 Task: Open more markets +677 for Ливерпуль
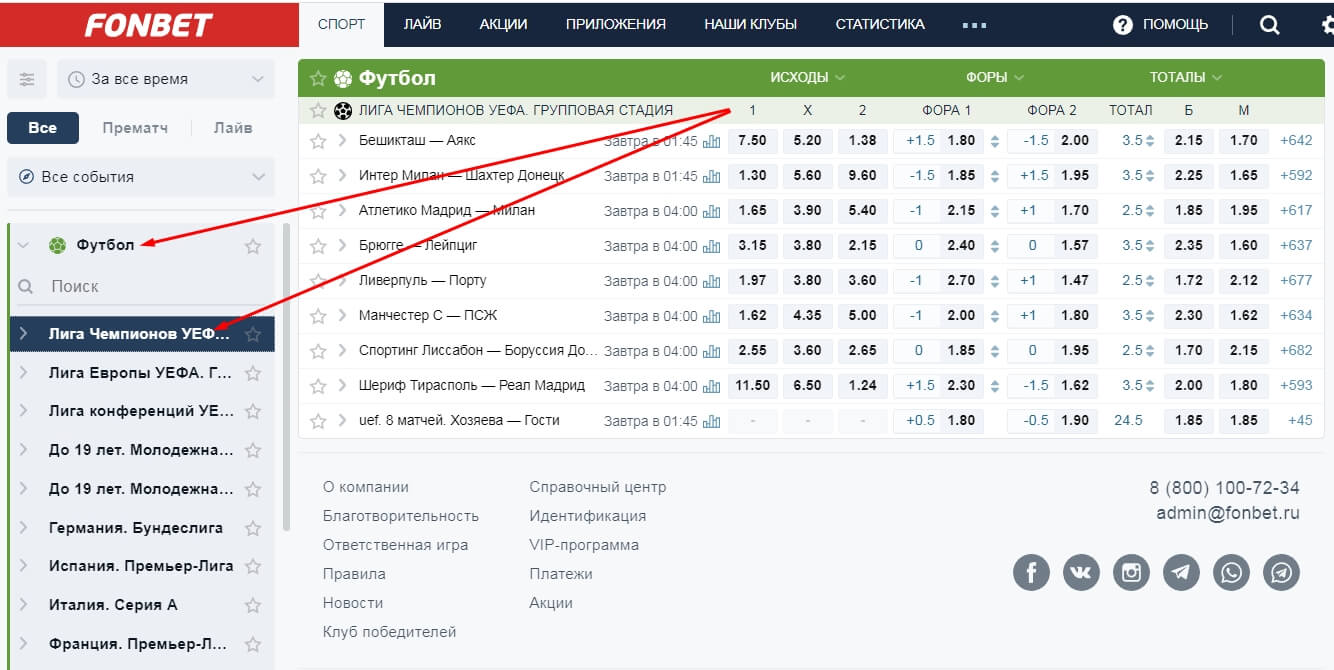(1296, 281)
